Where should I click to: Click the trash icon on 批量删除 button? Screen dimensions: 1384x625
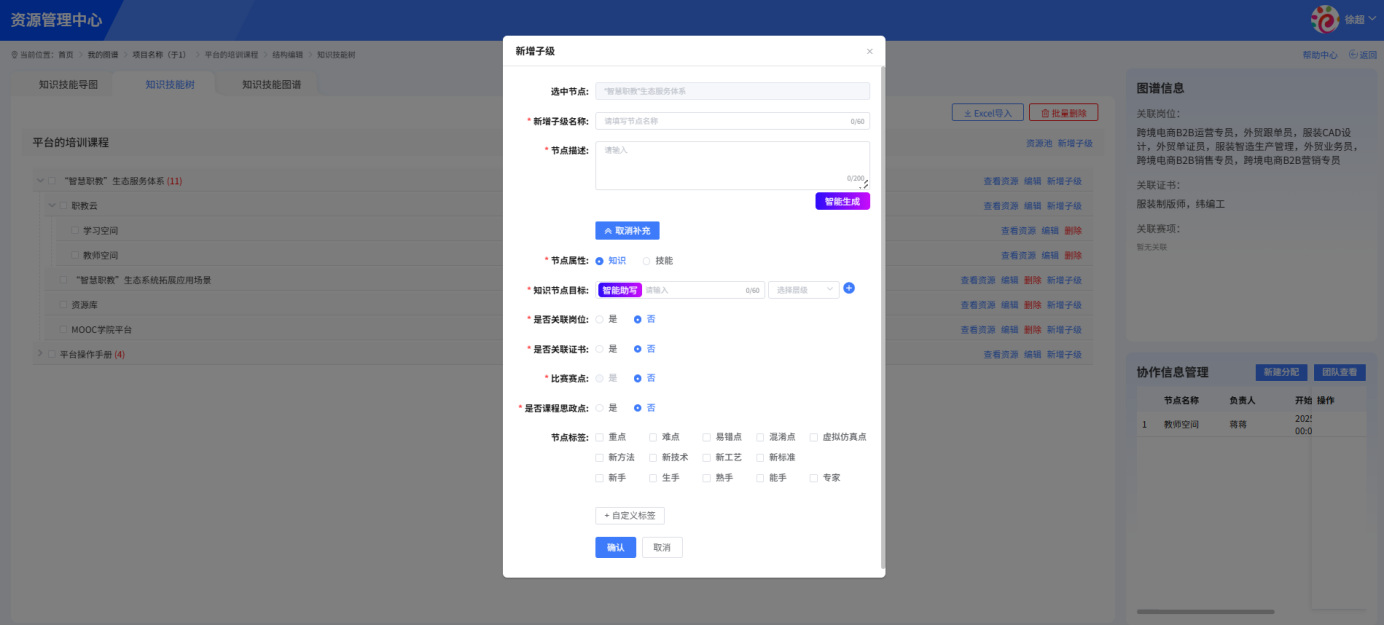(x=1045, y=112)
